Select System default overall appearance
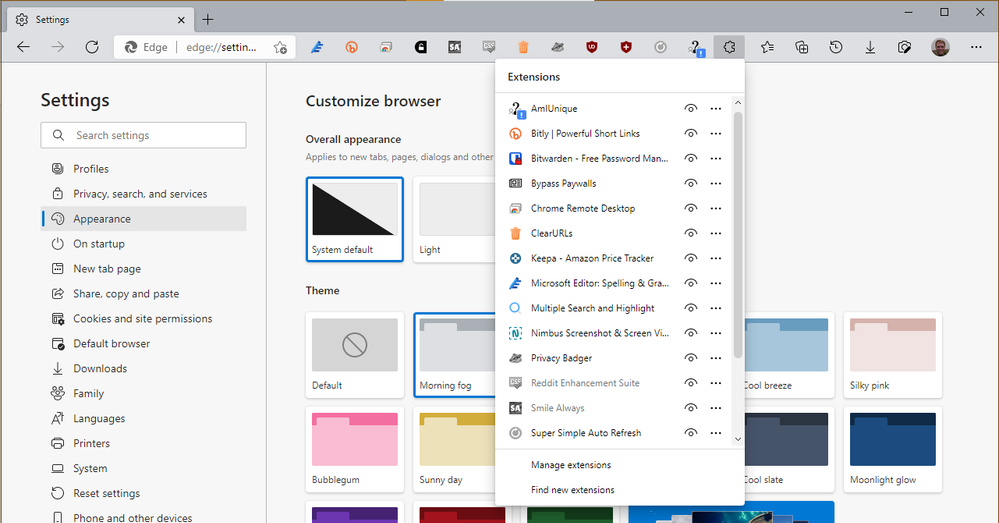The width and height of the screenshot is (999, 523). [355, 219]
